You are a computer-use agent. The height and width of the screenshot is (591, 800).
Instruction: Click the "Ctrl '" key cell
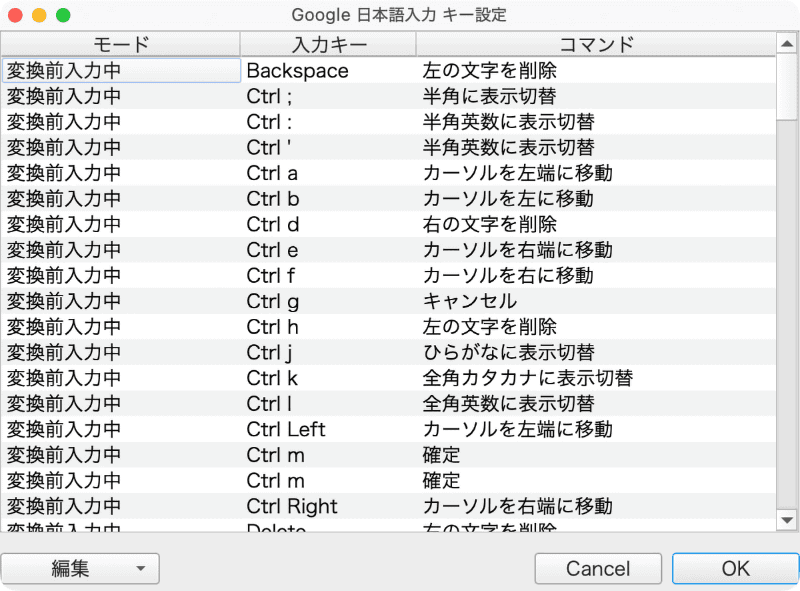click(328, 147)
